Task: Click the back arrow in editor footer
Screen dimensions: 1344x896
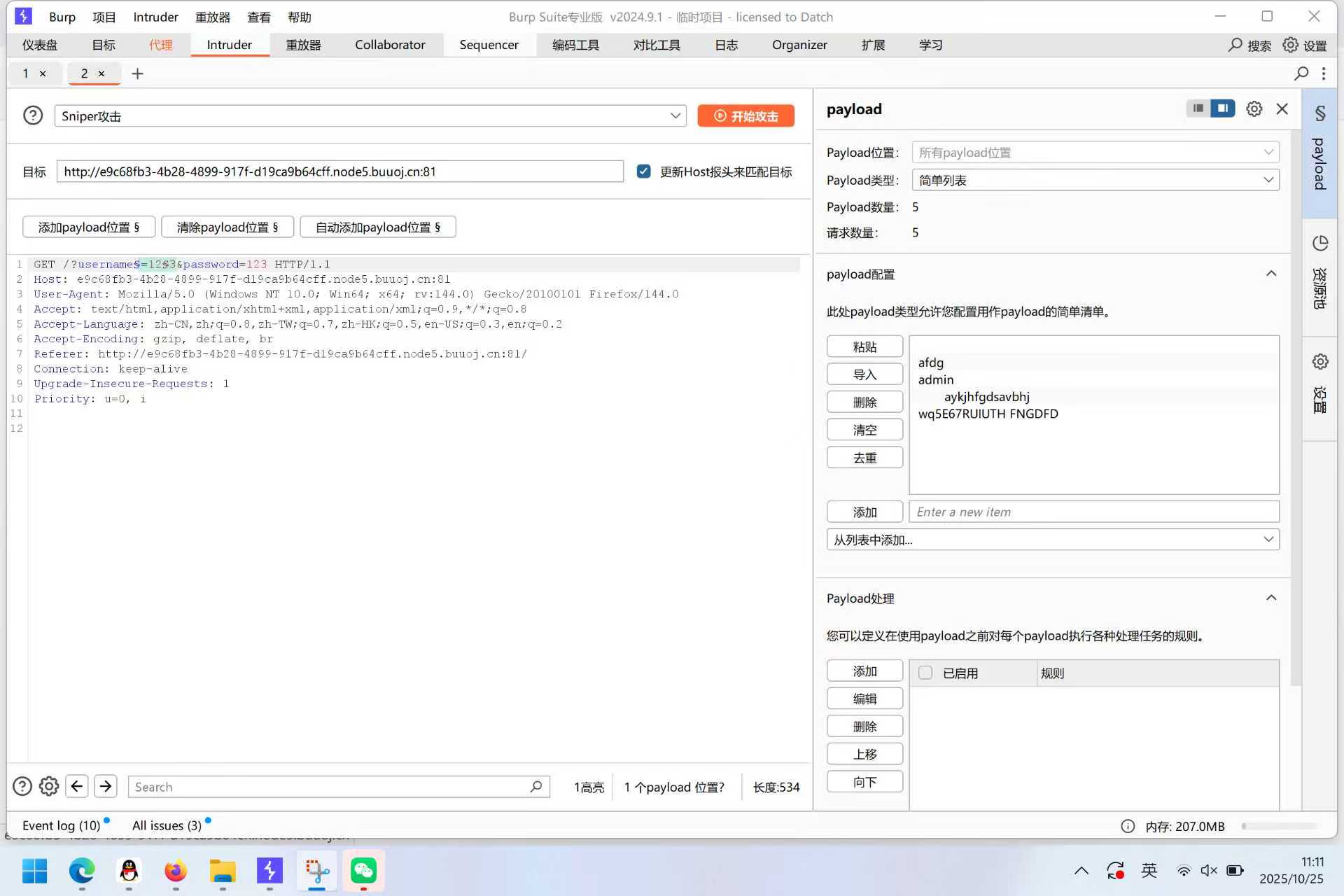Action: coord(77,786)
